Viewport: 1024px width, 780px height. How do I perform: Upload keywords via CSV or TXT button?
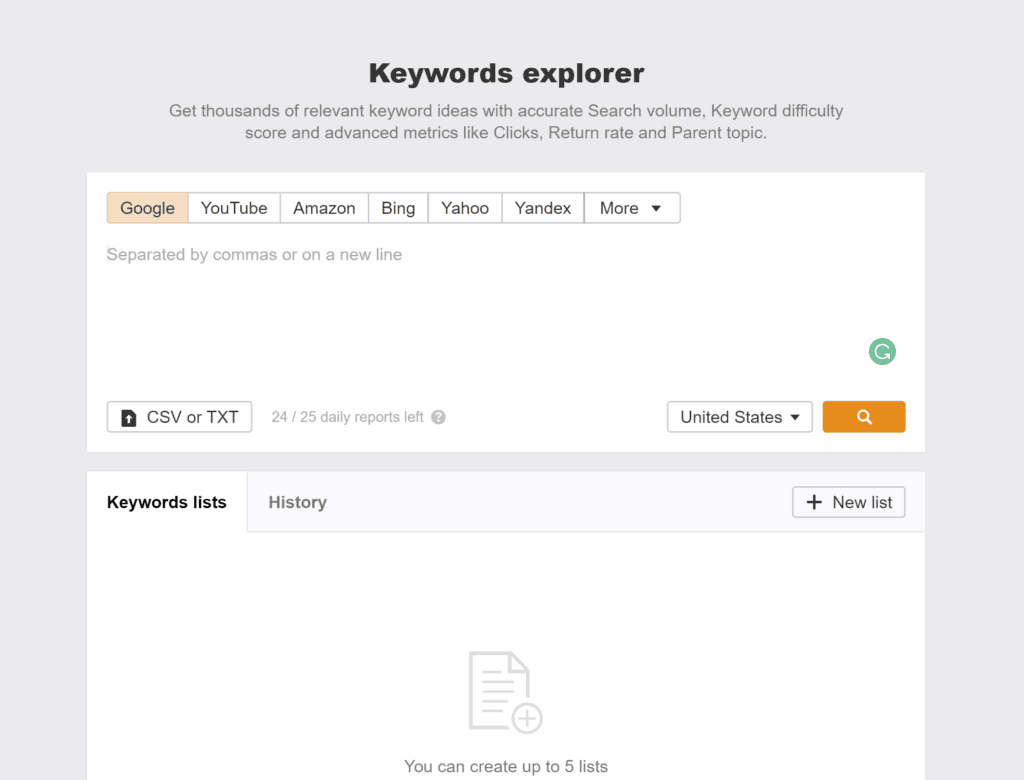click(180, 417)
